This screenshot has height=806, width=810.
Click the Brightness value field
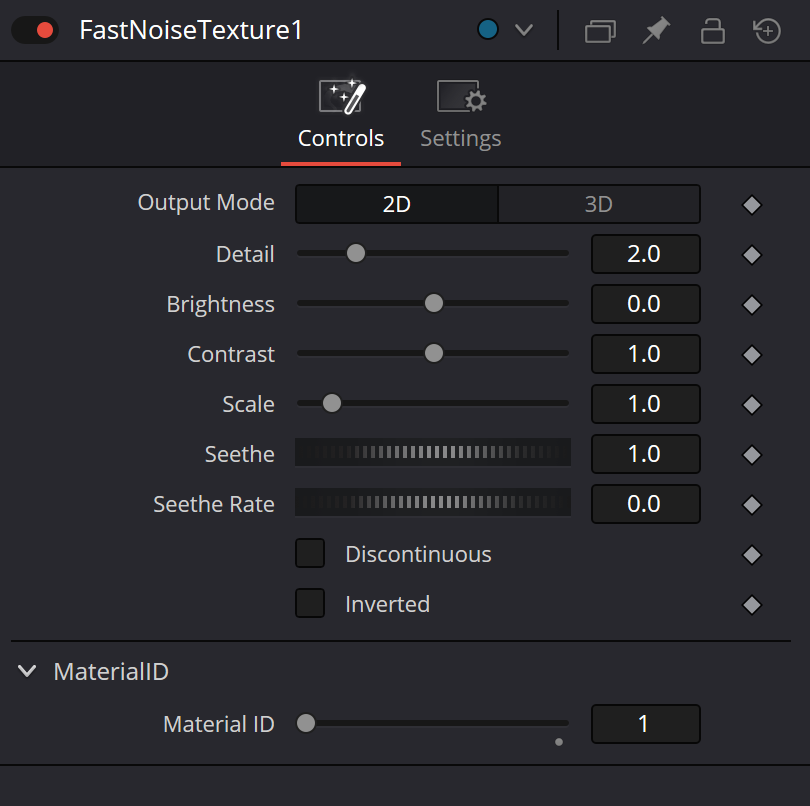coord(646,304)
